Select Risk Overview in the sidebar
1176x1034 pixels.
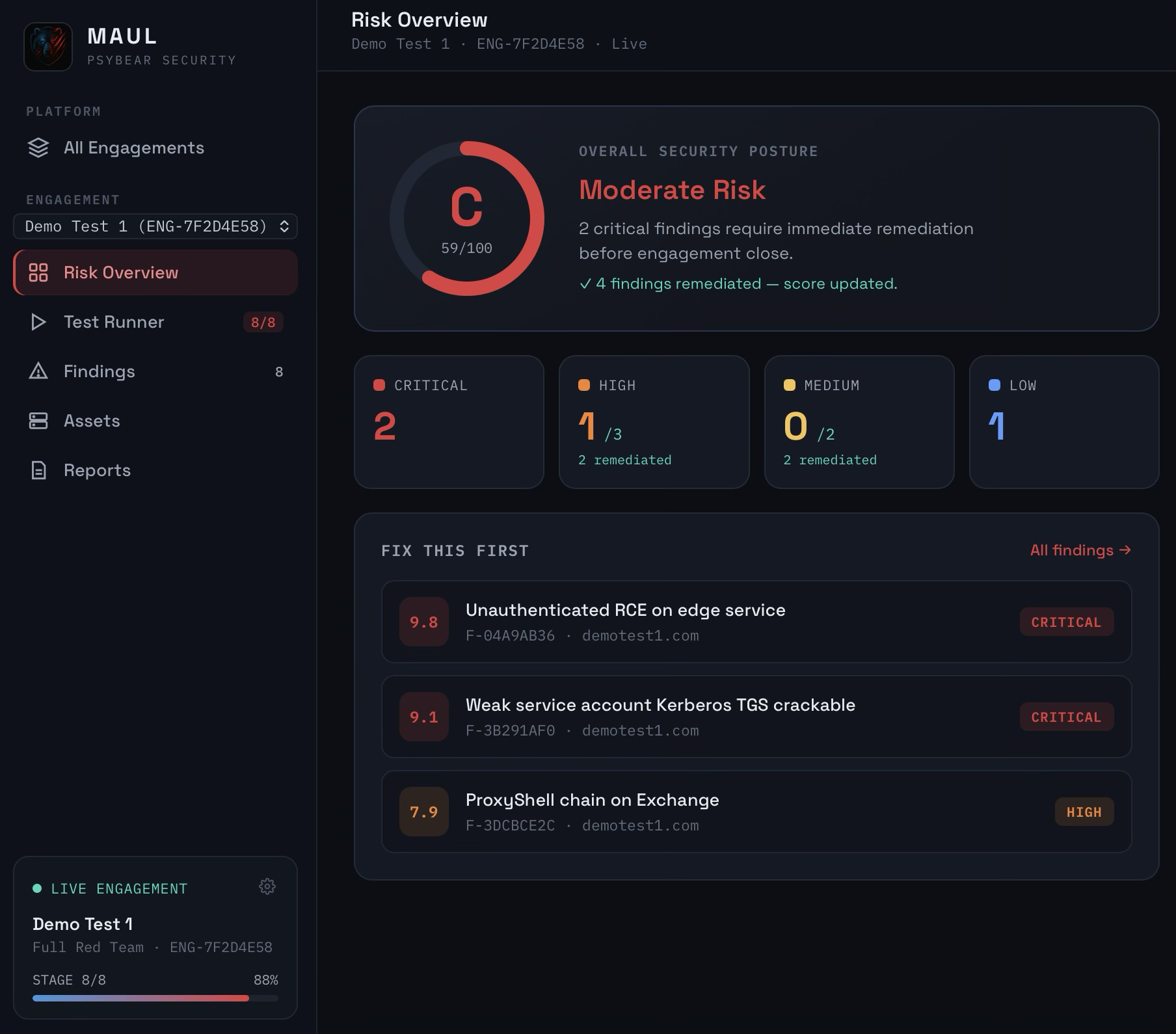point(155,272)
